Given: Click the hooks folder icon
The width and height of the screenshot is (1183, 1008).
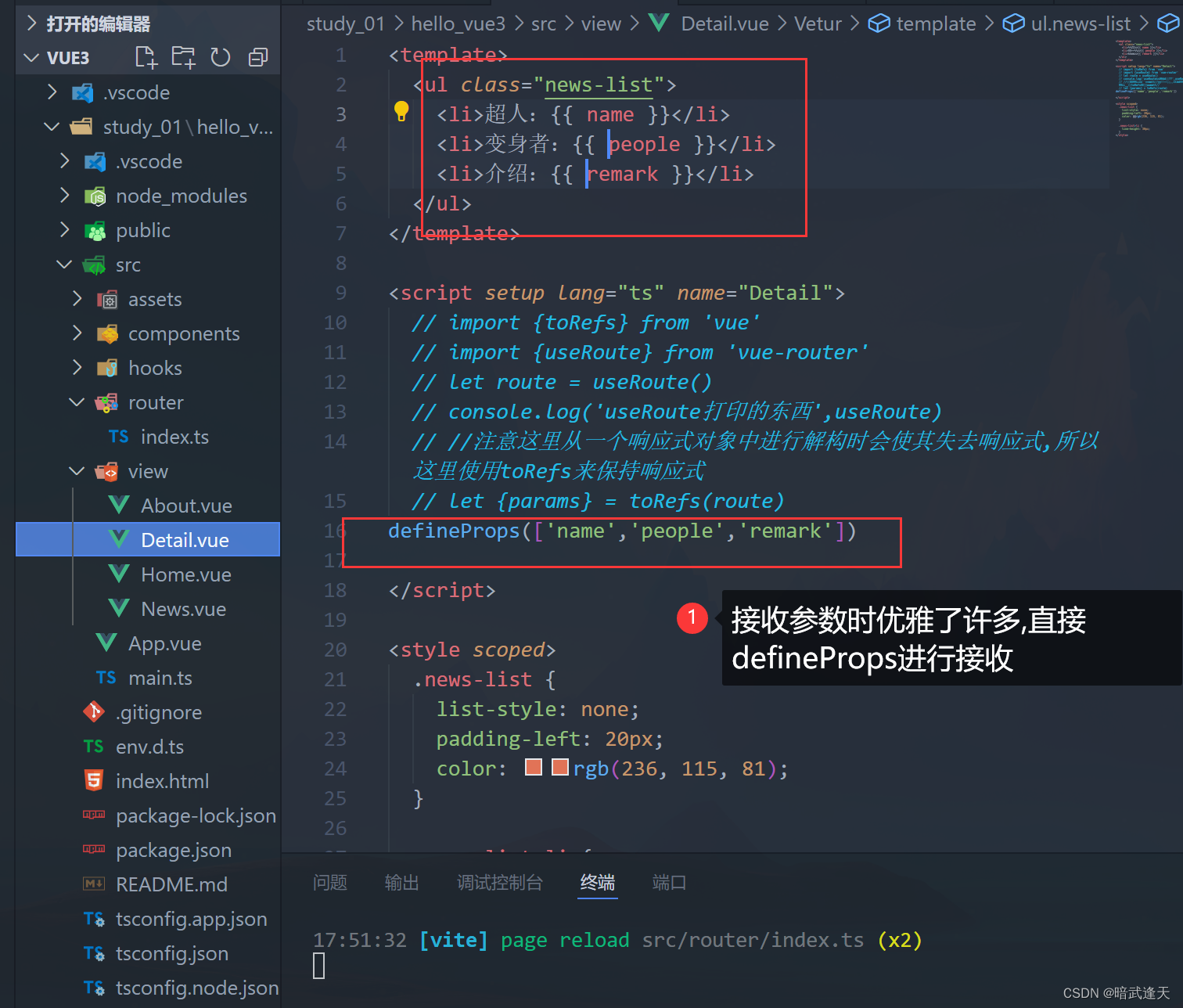Looking at the screenshot, I should coord(107,368).
